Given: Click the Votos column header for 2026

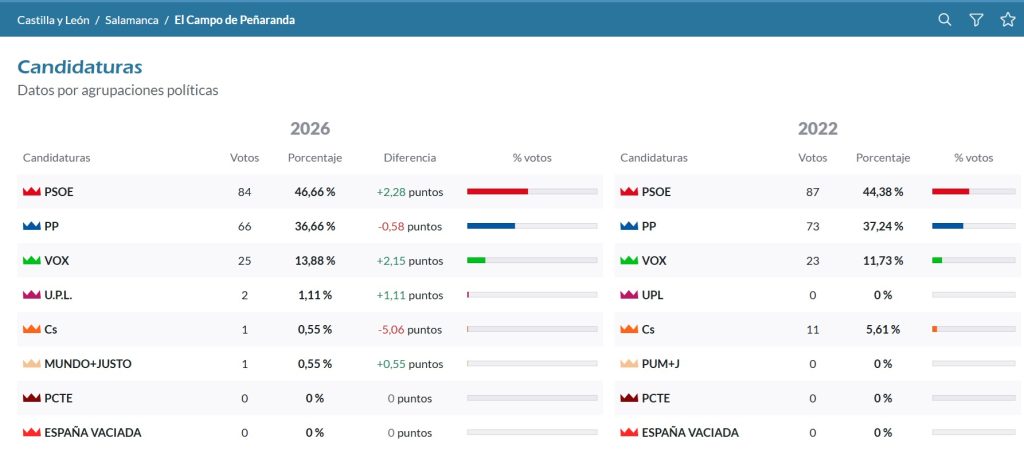Looking at the screenshot, I should coord(244,157).
